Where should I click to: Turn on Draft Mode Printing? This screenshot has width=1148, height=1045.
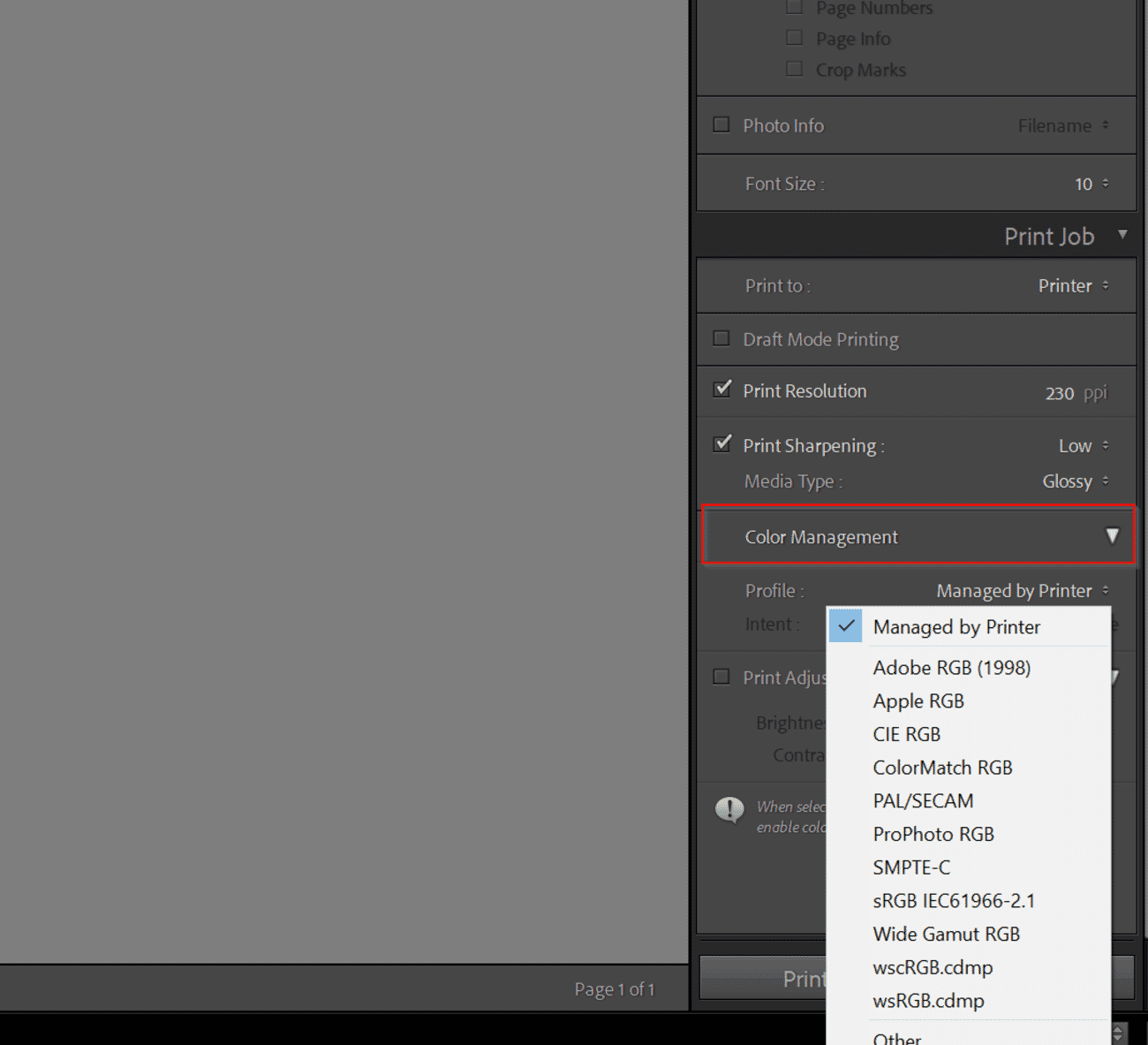click(x=721, y=339)
